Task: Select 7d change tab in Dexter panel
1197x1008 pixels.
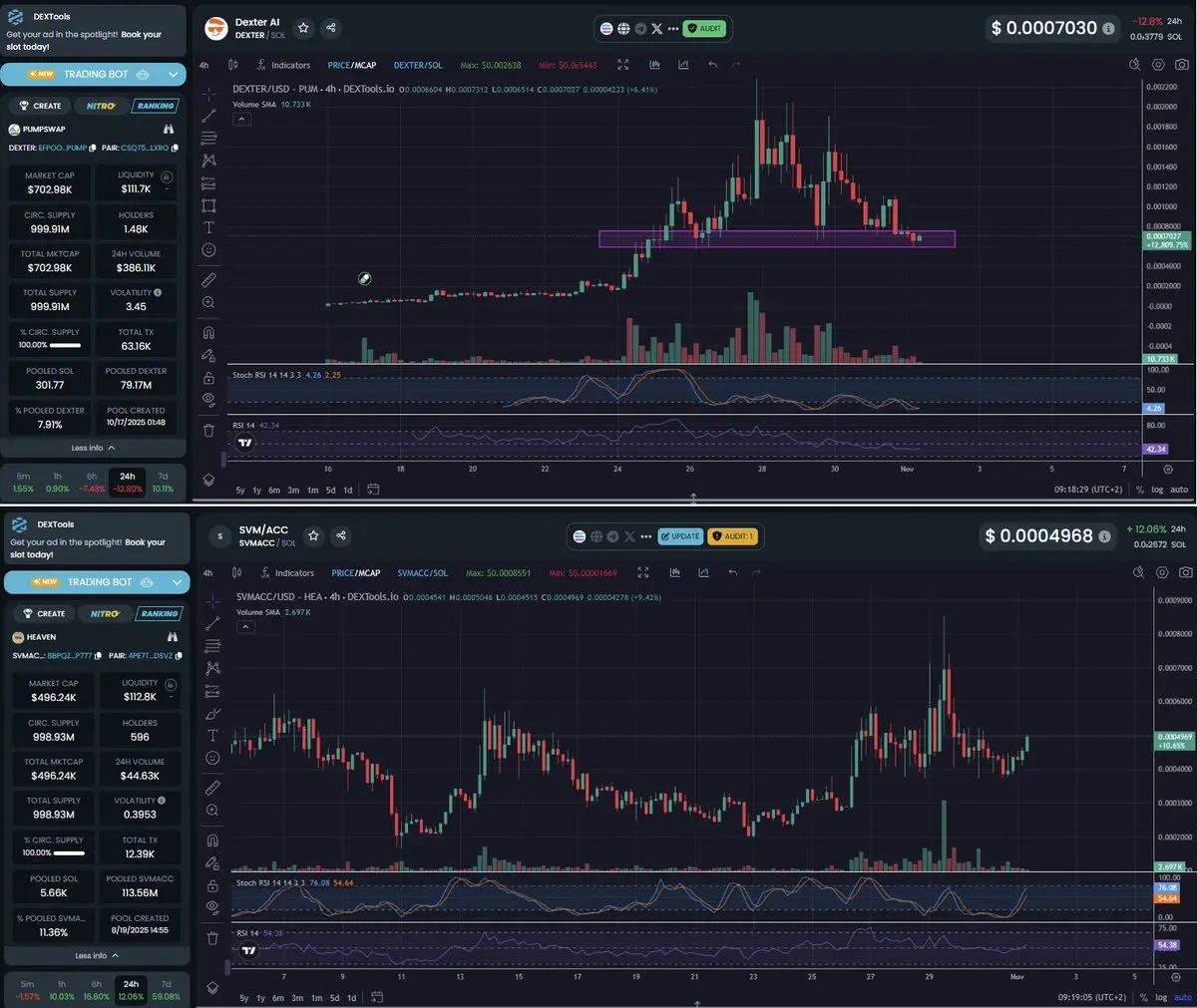Action: coord(163,483)
